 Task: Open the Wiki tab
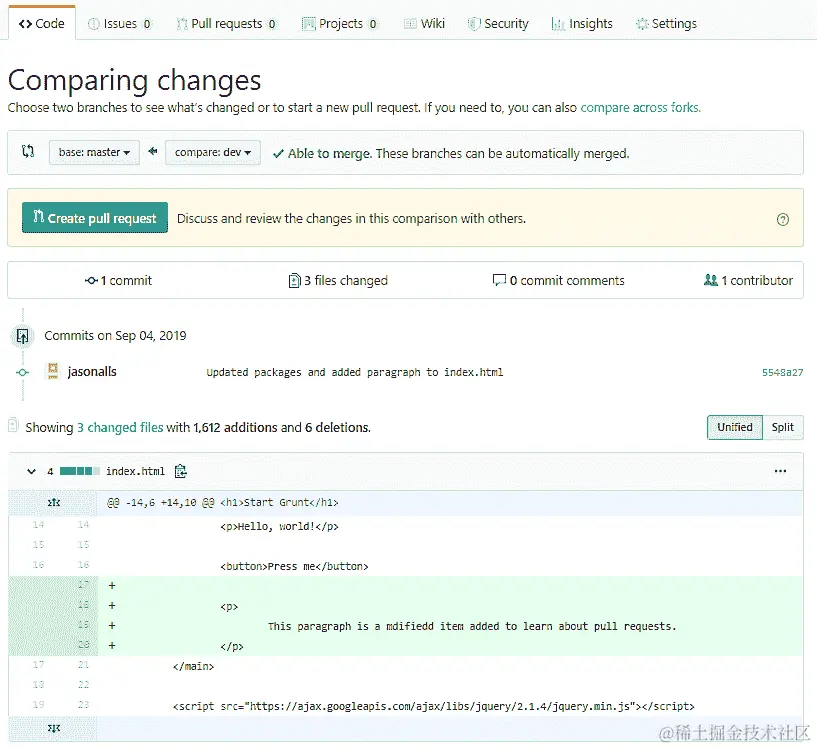pyautogui.click(x=424, y=23)
